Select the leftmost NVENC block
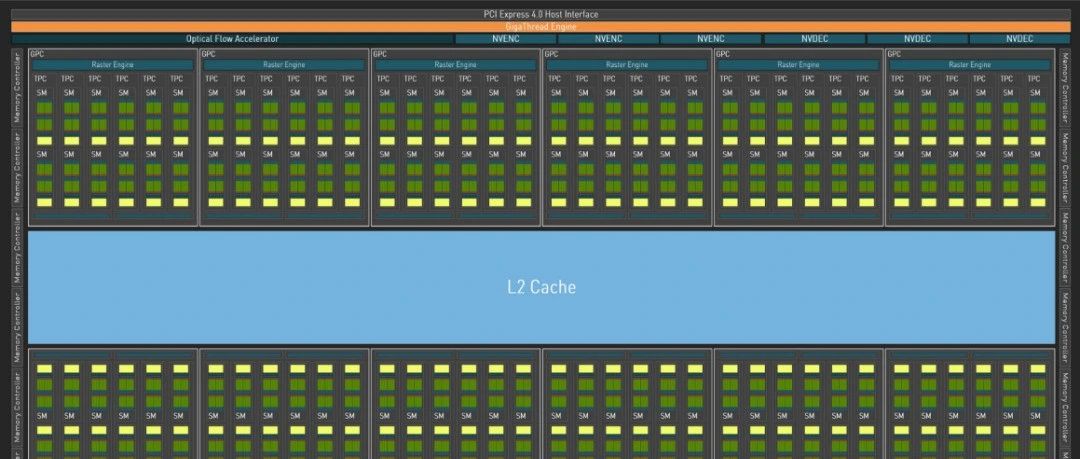 coord(505,39)
